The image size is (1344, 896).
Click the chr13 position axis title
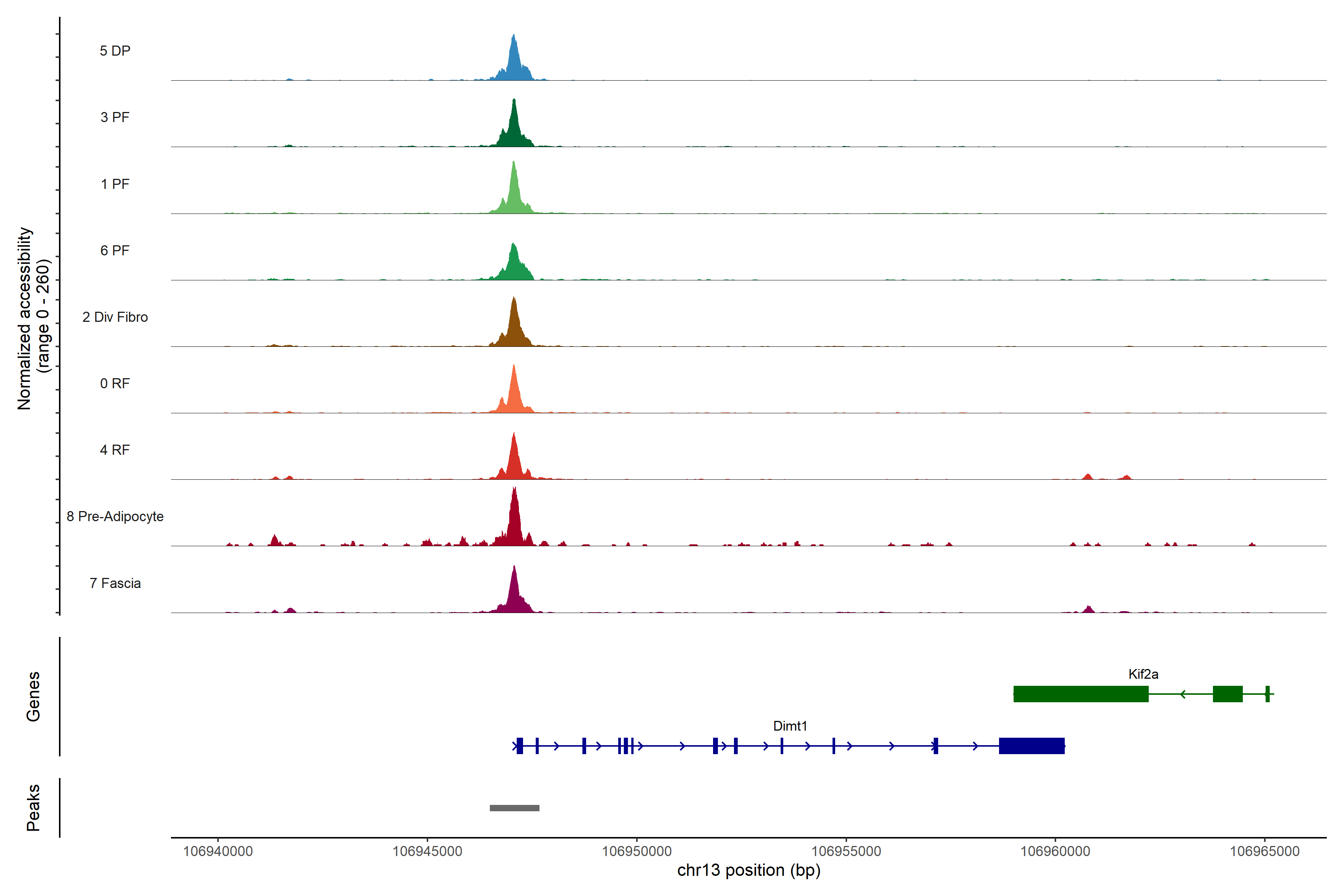coord(749,870)
